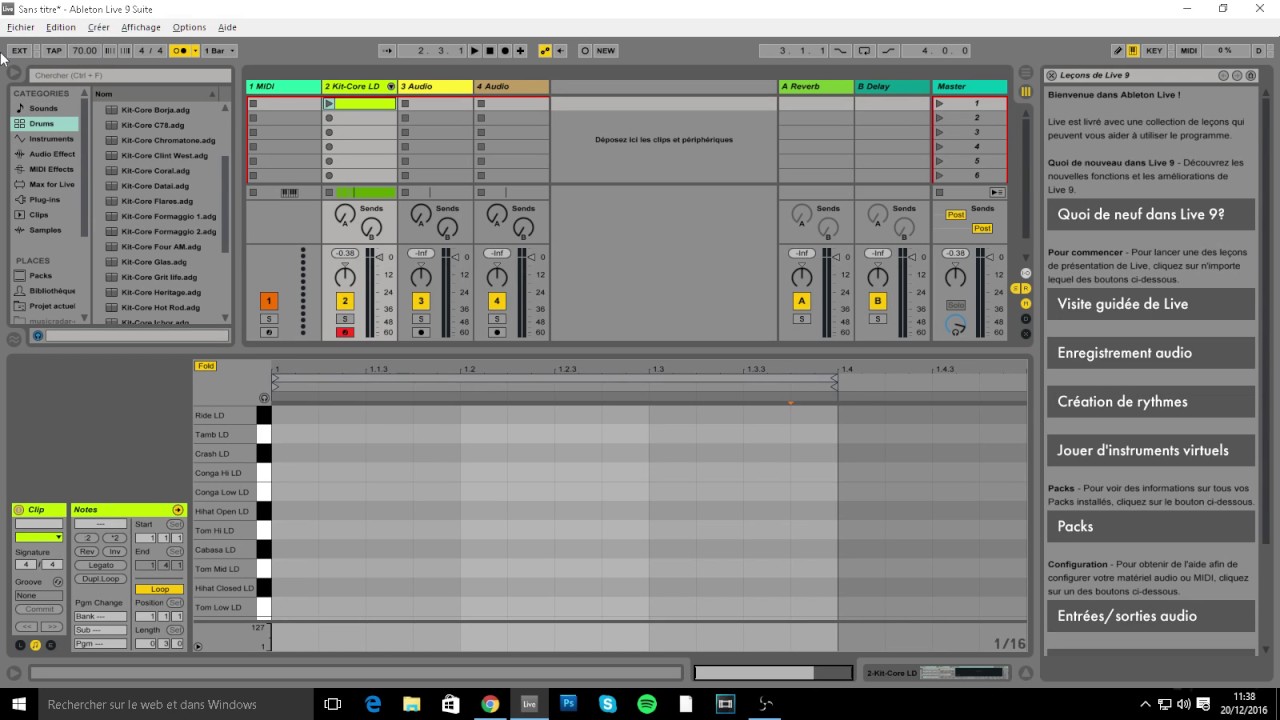Open the Options menu

[189, 27]
